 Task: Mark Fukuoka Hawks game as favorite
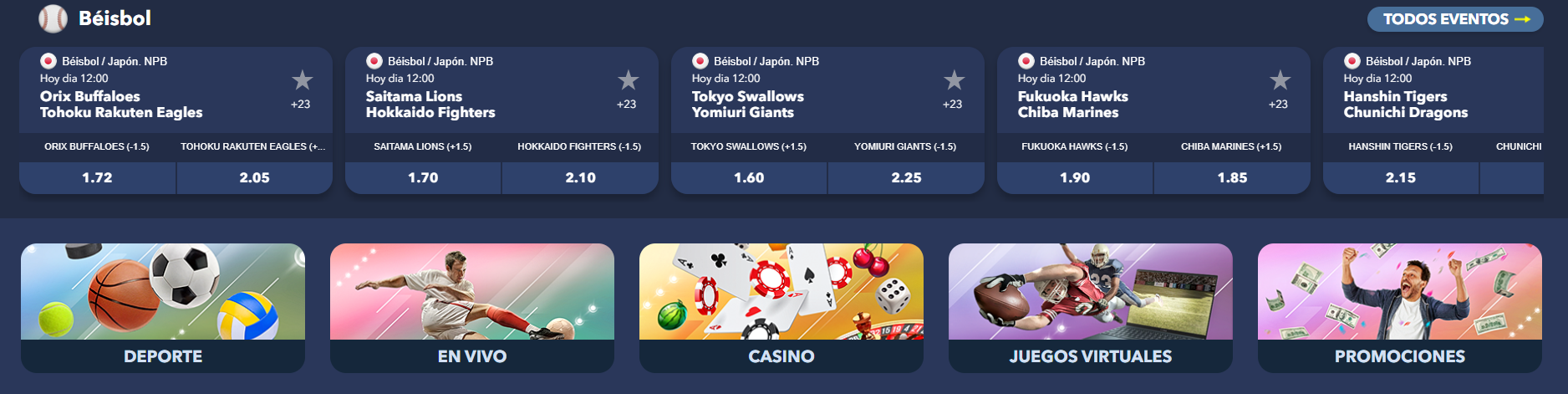coord(1280,80)
